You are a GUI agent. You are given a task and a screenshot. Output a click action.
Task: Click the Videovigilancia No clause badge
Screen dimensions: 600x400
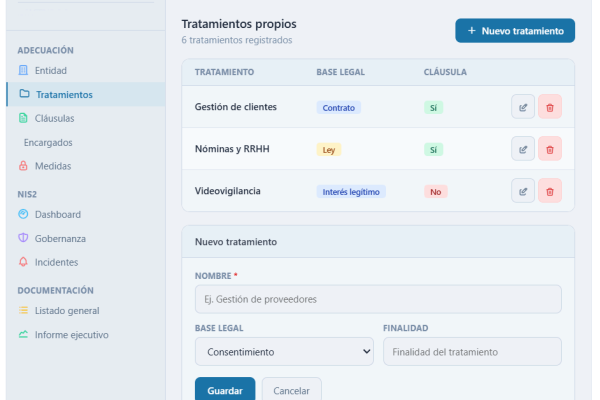point(435,192)
